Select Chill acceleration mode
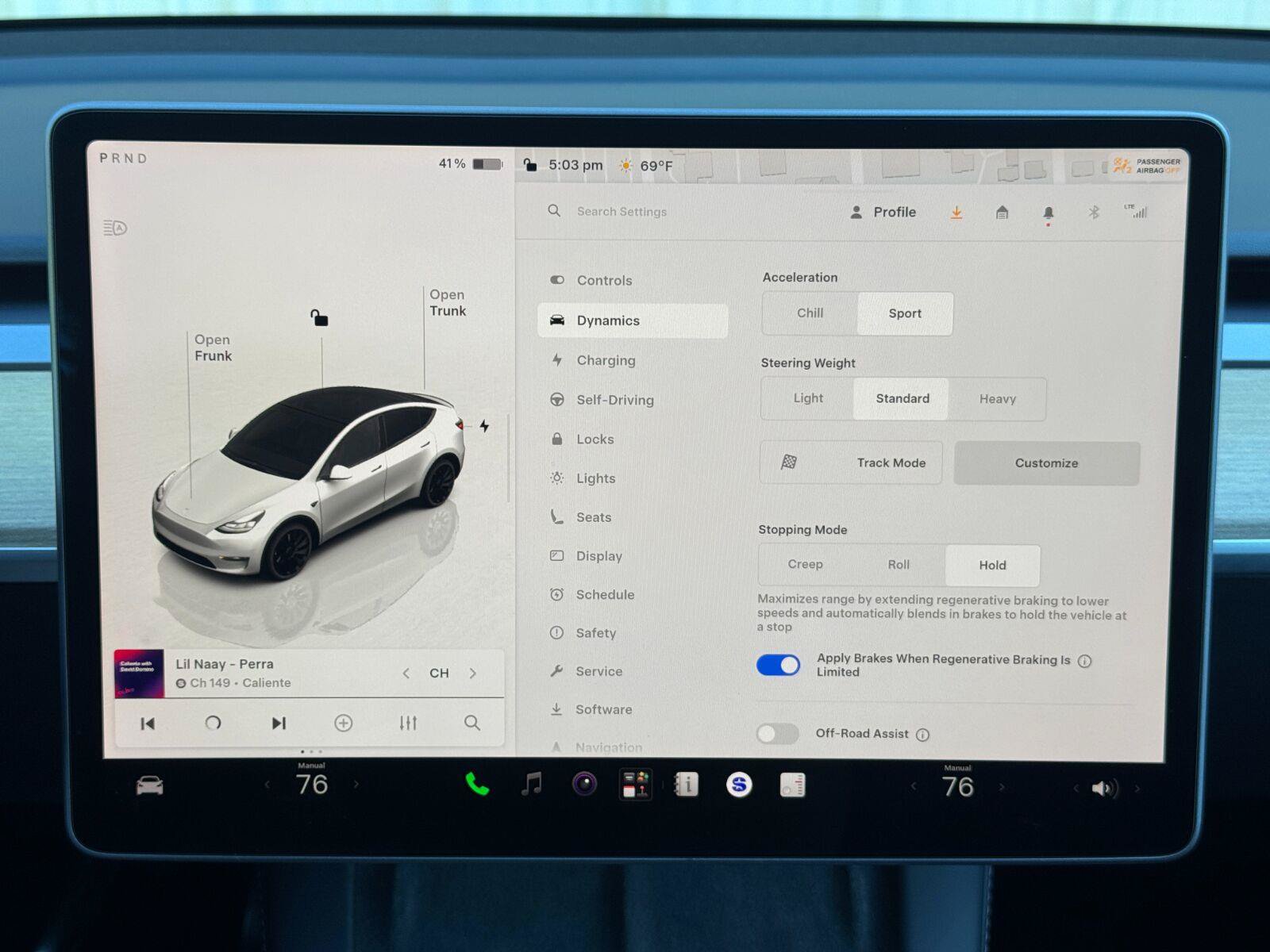This screenshot has width=1270, height=952. click(810, 313)
